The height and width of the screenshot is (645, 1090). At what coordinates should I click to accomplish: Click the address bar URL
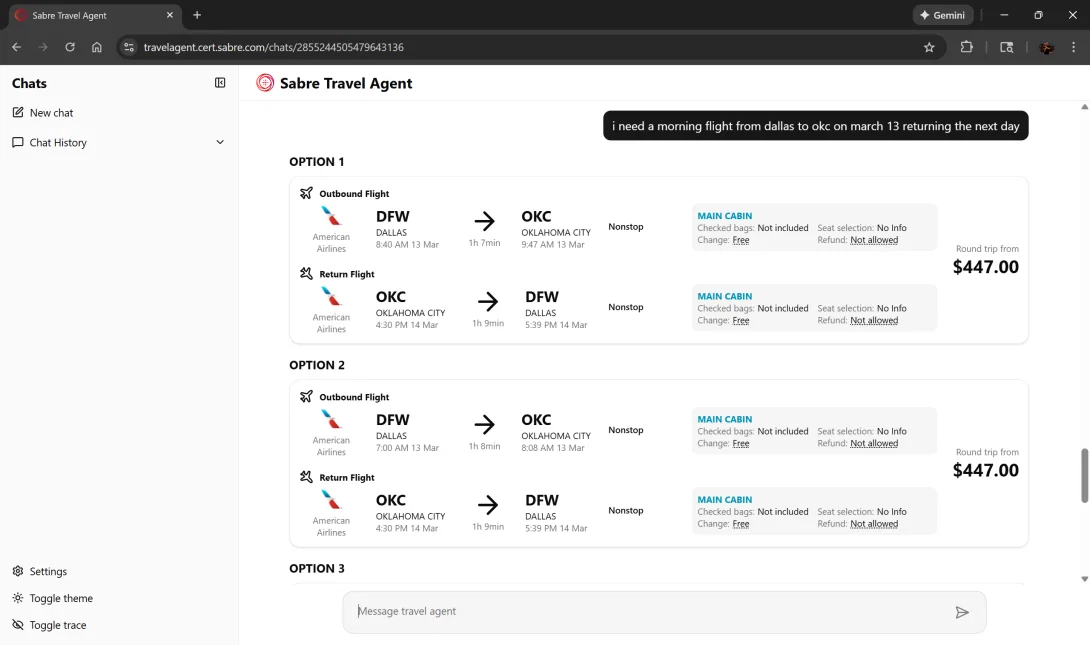pos(273,47)
